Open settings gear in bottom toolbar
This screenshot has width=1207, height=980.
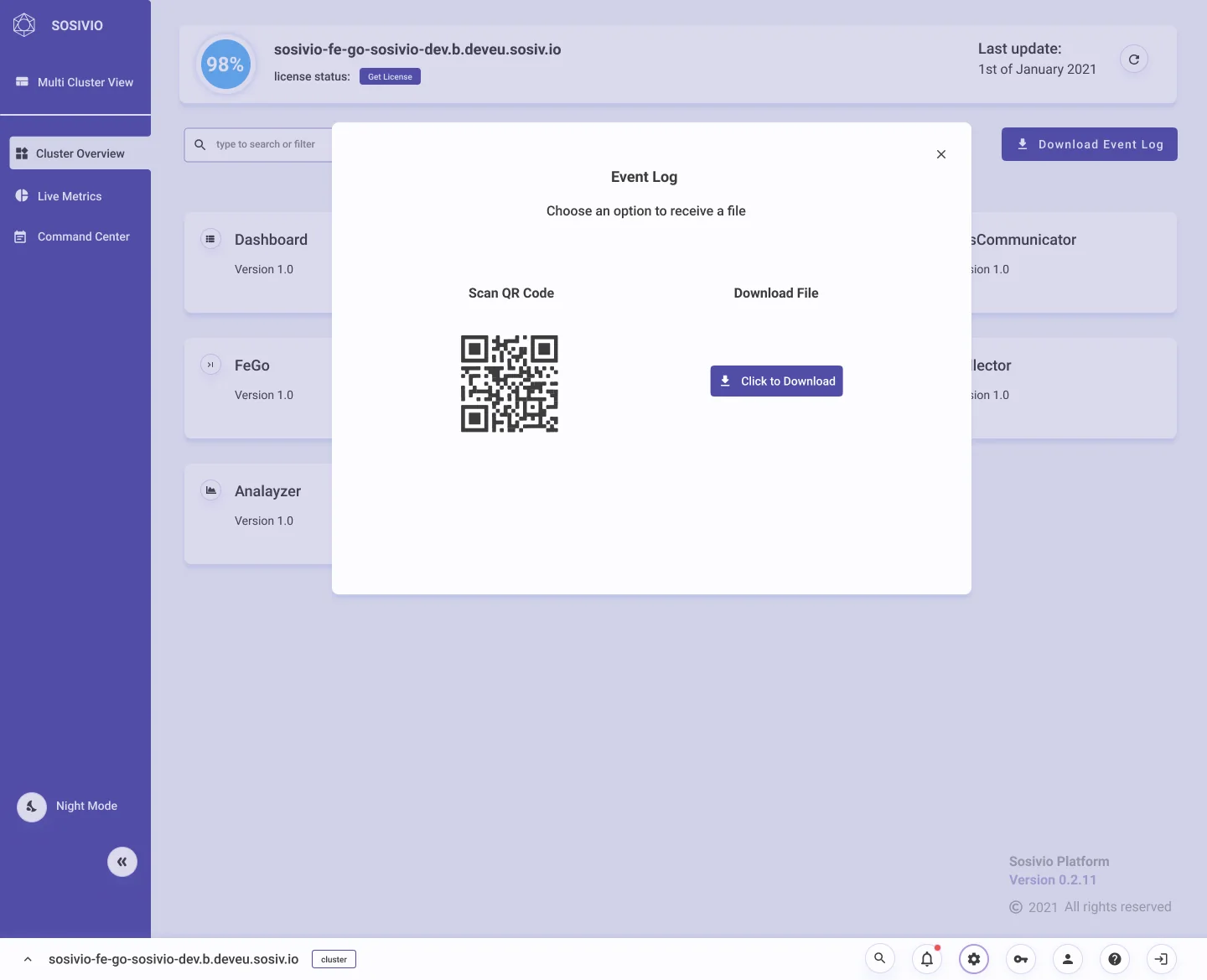pyautogui.click(x=974, y=958)
